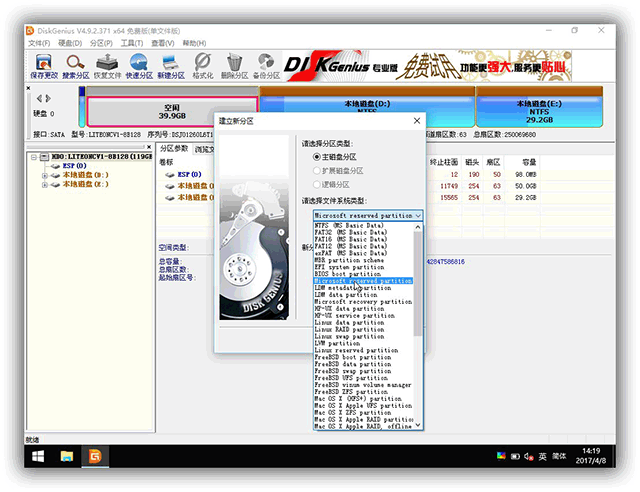Choose MBR partition scheme in list
640x492 pixels.
(x=363, y=260)
